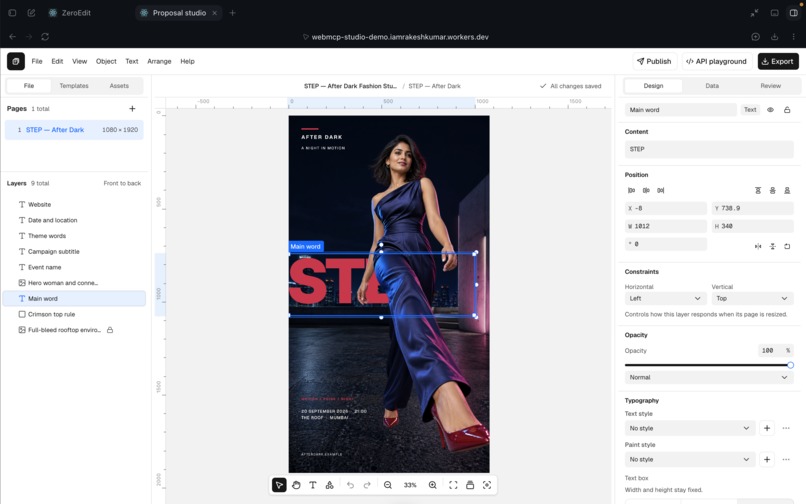
Task: Click the Y position field
Action: 753,208
